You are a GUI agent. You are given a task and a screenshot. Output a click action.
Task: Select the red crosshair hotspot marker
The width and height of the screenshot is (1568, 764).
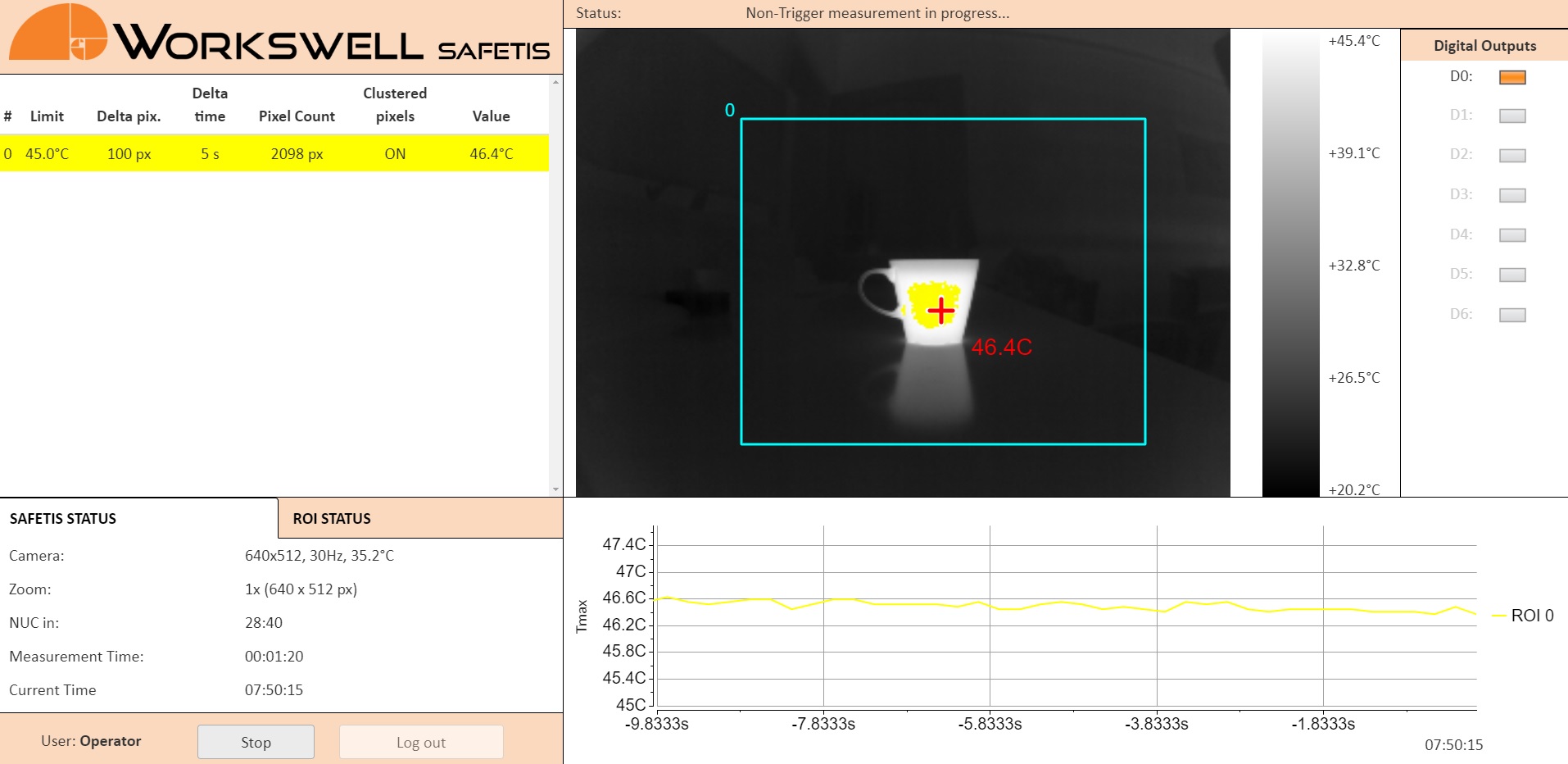(941, 310)
